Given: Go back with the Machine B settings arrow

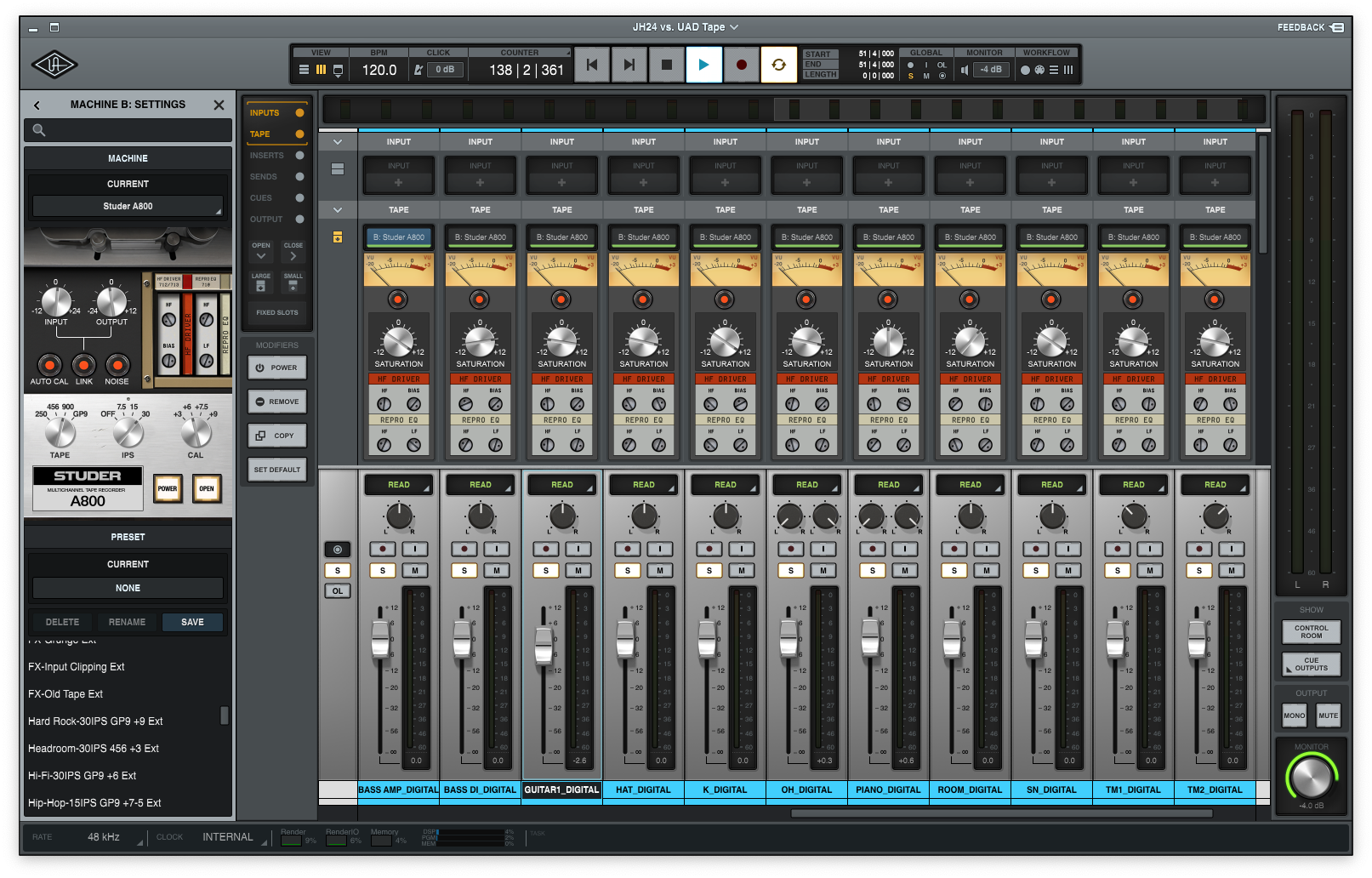Looking at the screenshot, I should (37, 105).
